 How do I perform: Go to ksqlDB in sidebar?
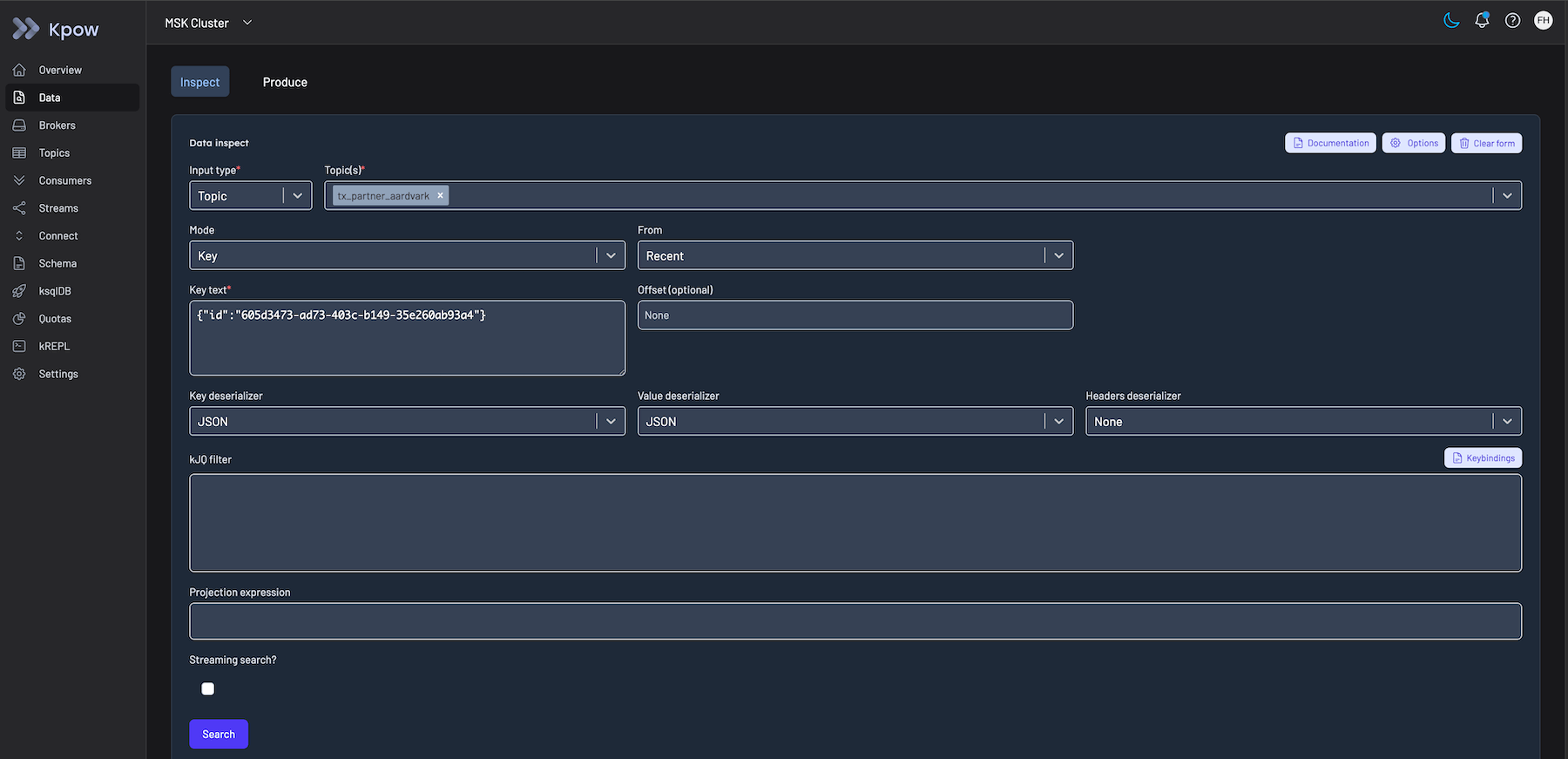55,291
